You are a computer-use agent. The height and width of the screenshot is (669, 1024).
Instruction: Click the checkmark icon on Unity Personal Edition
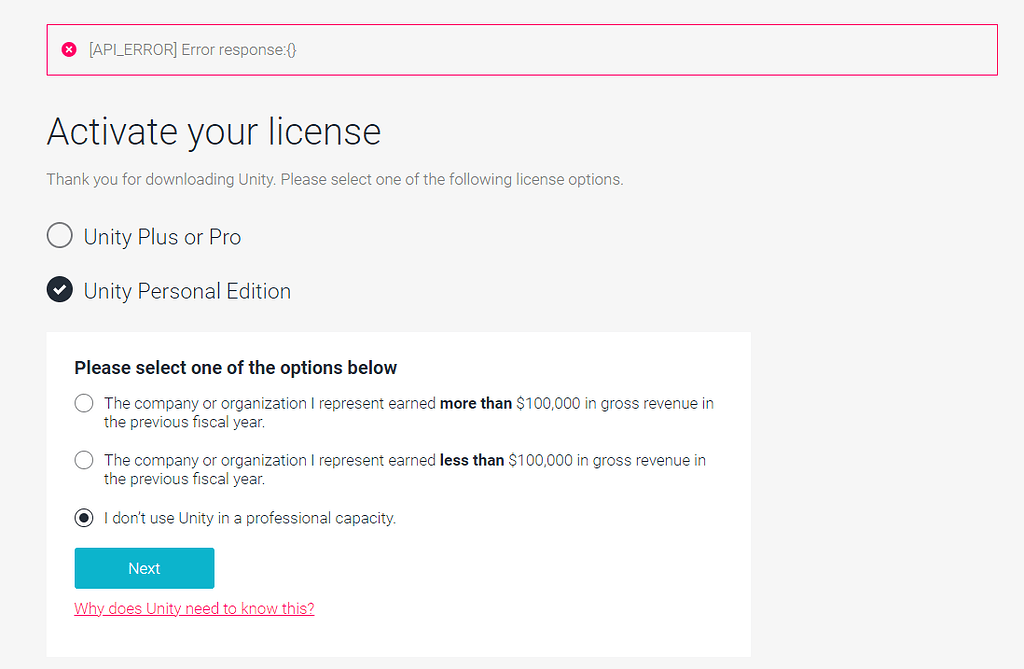coord(59,289)
